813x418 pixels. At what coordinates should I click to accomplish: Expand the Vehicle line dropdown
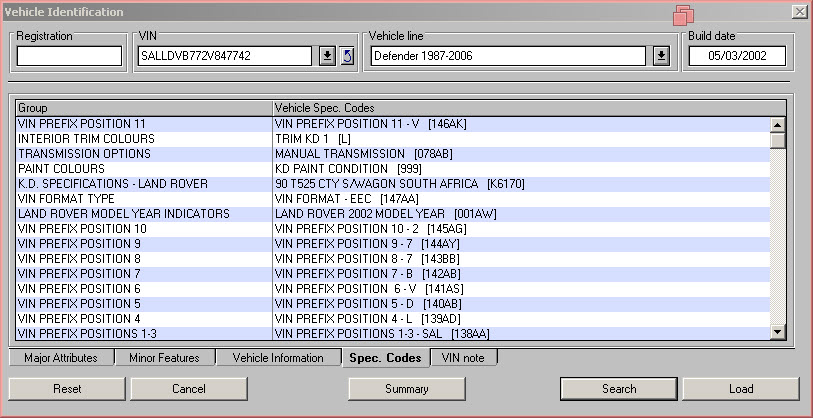click(661, 56)
